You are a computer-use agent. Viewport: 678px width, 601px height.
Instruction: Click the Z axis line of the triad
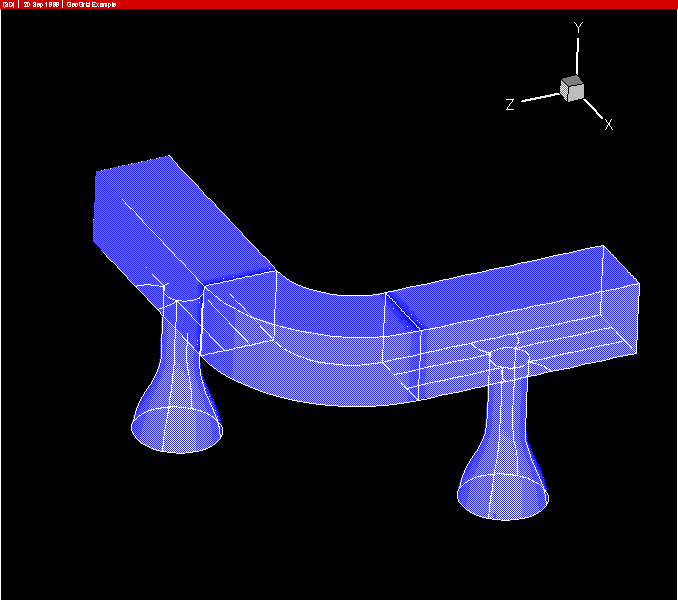(x=540, y=97)
